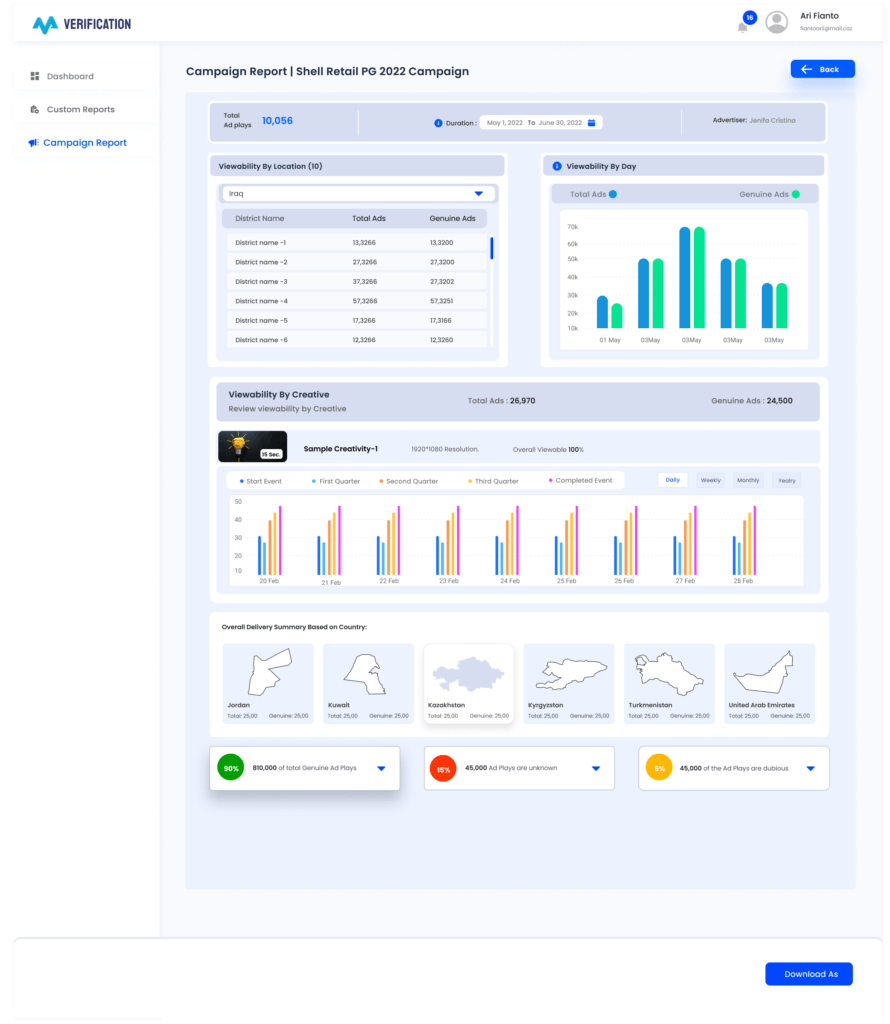
Task: Open the user profile avatar
Action: [x=776, y=23]
